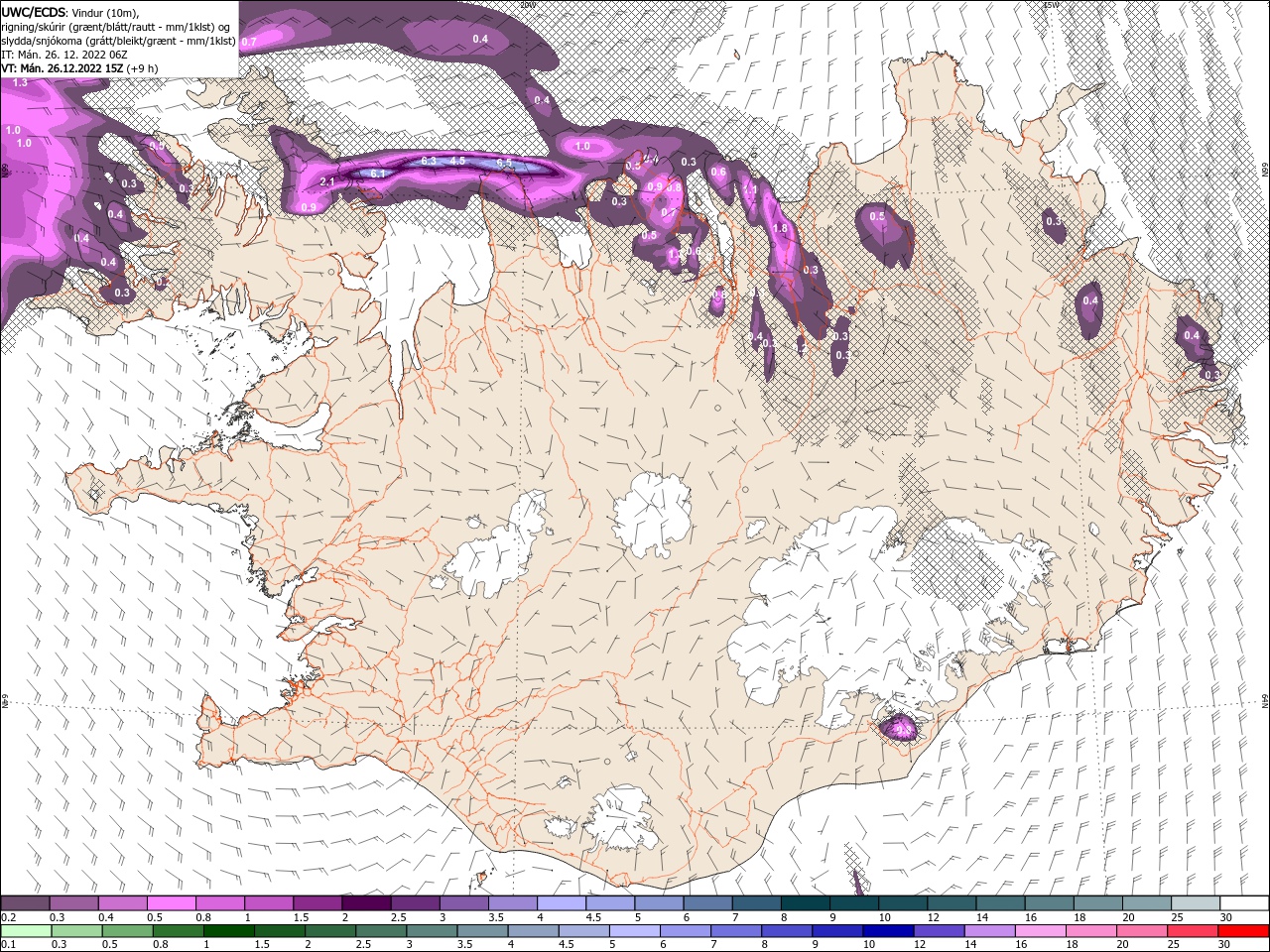Pick the rain legend swatch between 7 and 8
The width and height of the screenshot is (1270, 952).
(736, 931)
